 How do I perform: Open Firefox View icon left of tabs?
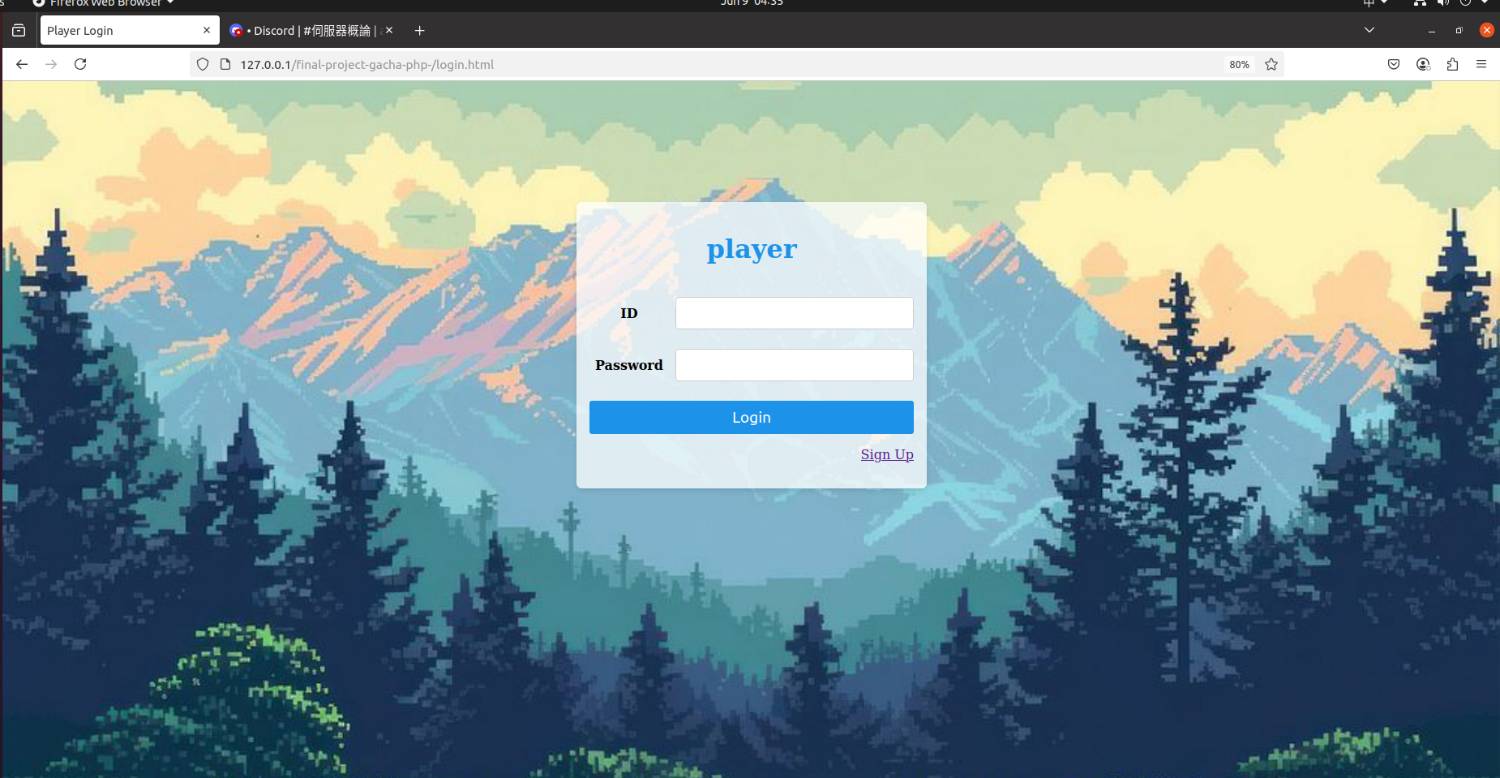click(18, 30)
